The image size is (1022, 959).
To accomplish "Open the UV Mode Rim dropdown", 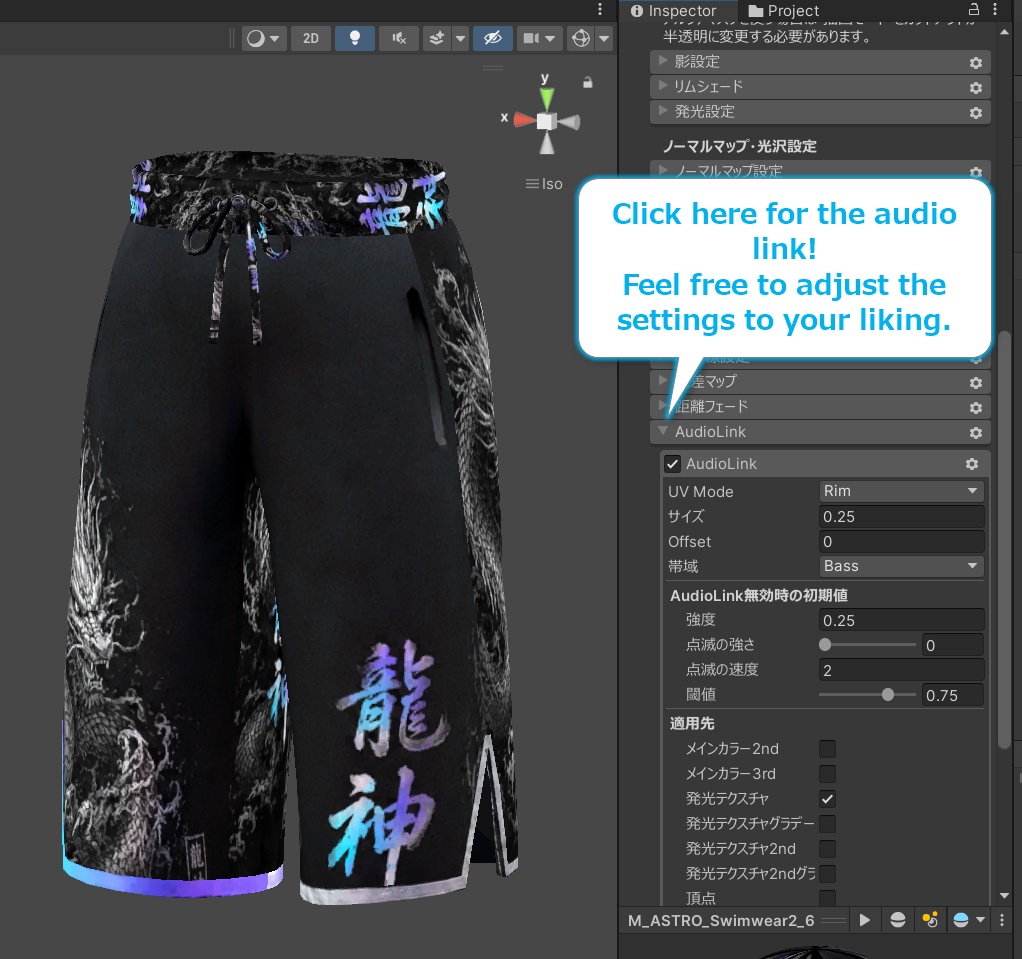I will pos(901,491).
